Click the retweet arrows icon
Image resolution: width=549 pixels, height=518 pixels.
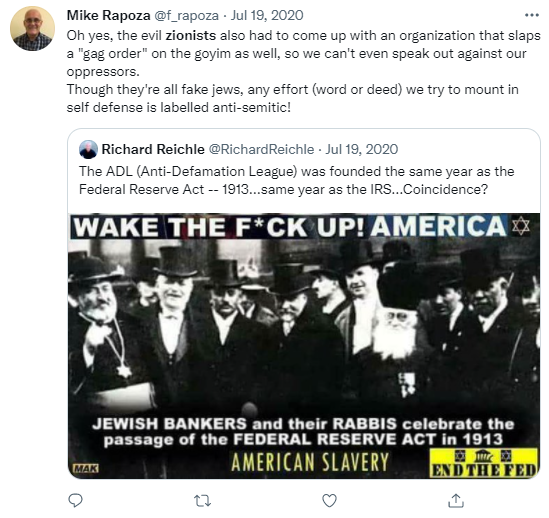[202, 501]
